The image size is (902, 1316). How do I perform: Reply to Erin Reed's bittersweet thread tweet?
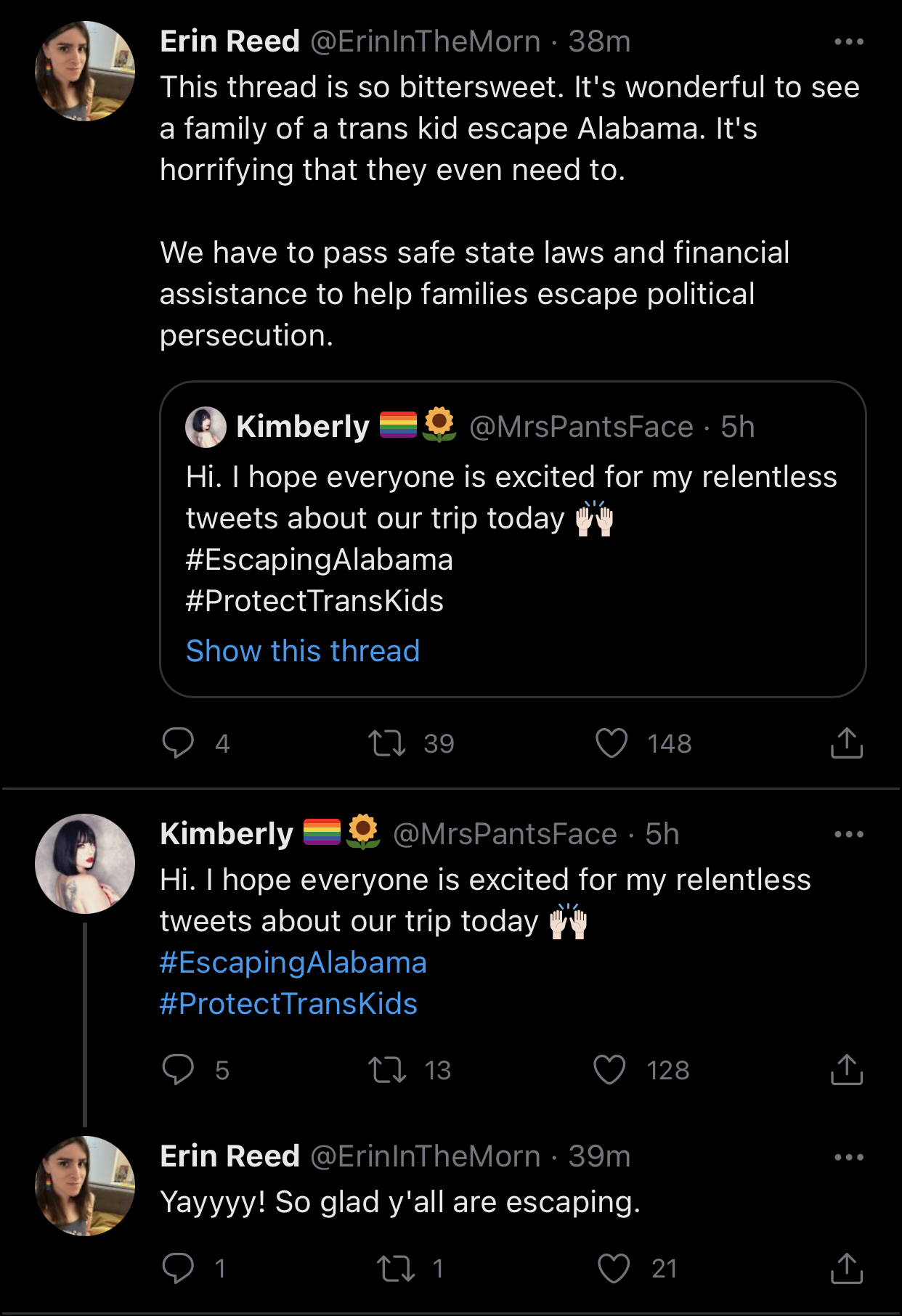178,743
